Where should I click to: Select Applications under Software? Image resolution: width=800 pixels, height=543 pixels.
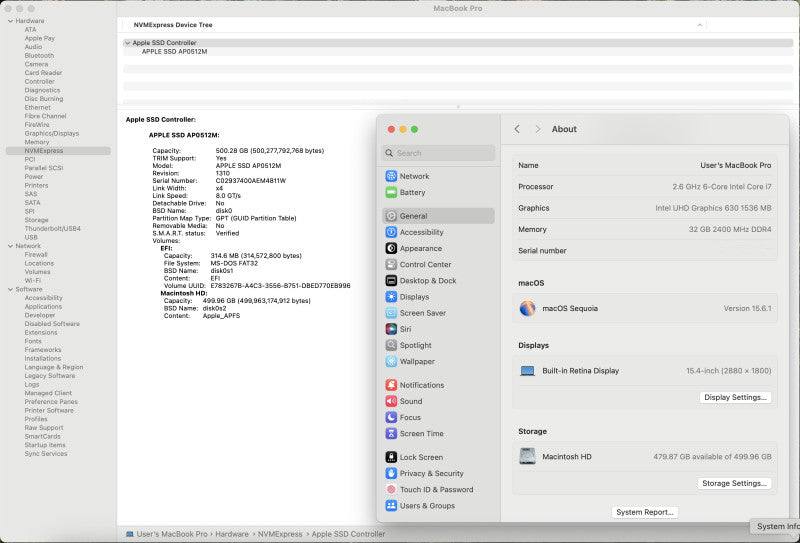click(43, 307)
